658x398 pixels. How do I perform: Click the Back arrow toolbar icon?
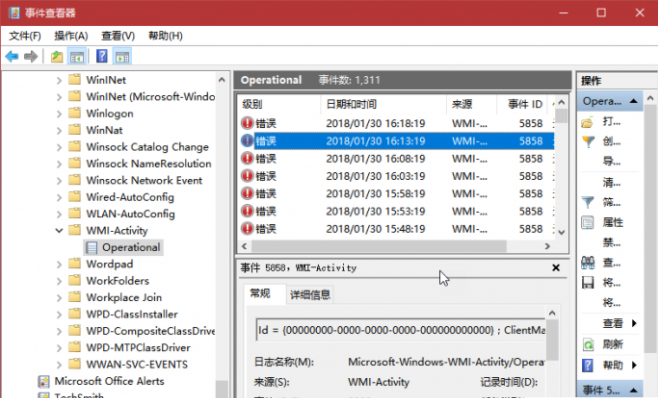coord(12,56)
